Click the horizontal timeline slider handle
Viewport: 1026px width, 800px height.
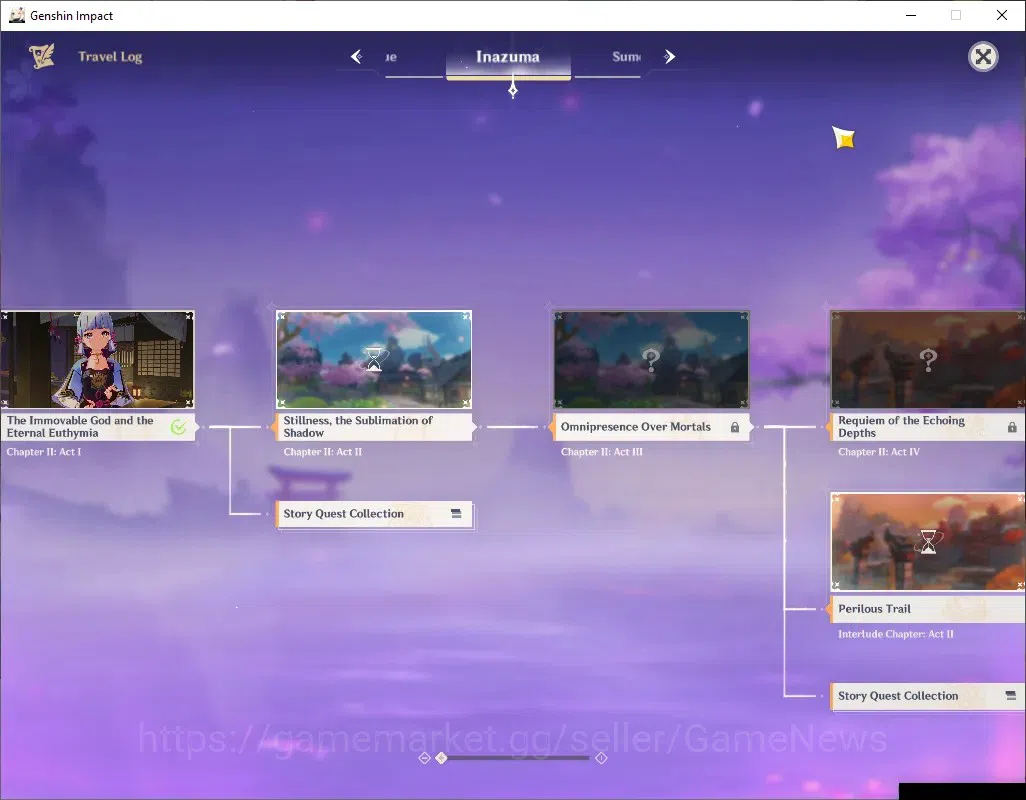click(x=442, y=757)
